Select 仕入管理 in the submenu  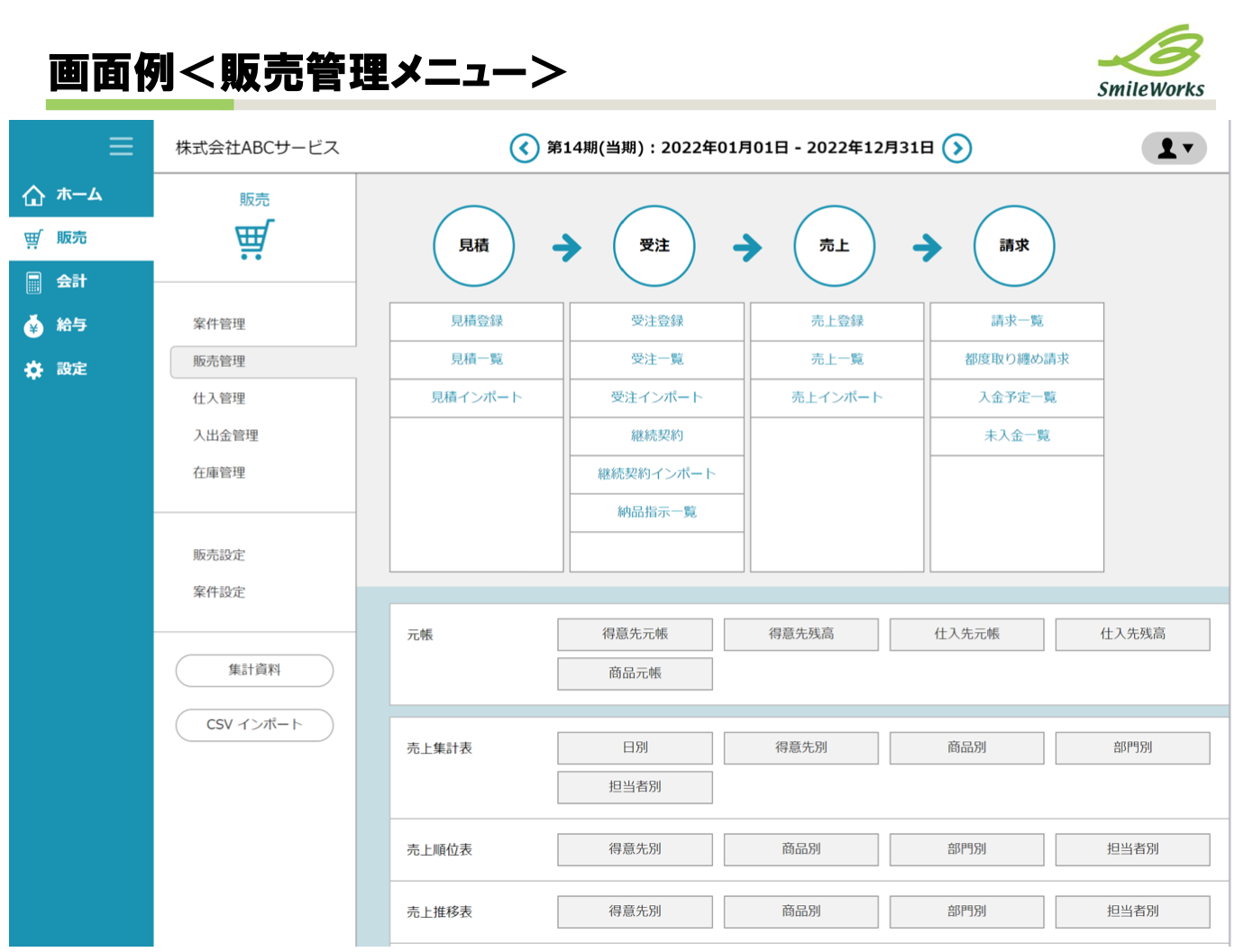[x=219, y=398]
